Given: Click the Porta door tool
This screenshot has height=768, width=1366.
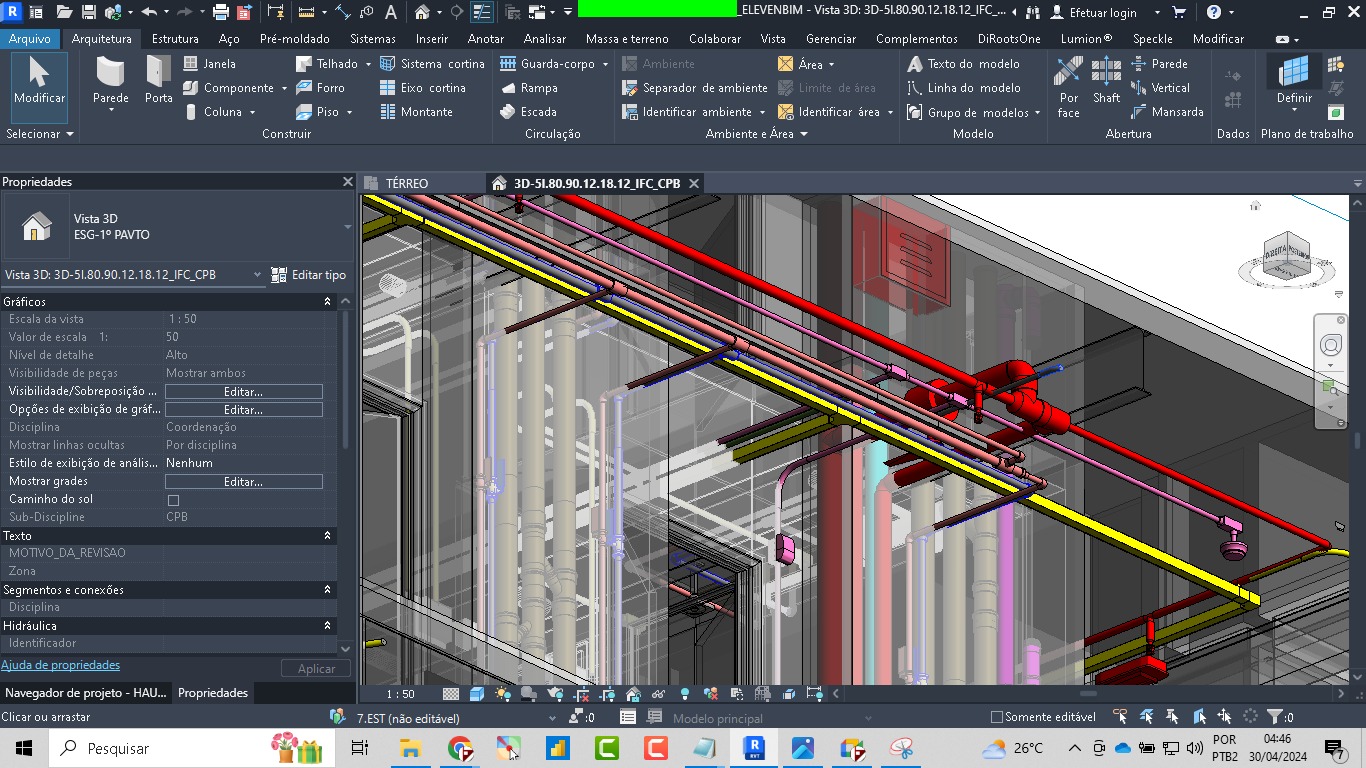Looking at the screenshot, I should tap(158, 80).
